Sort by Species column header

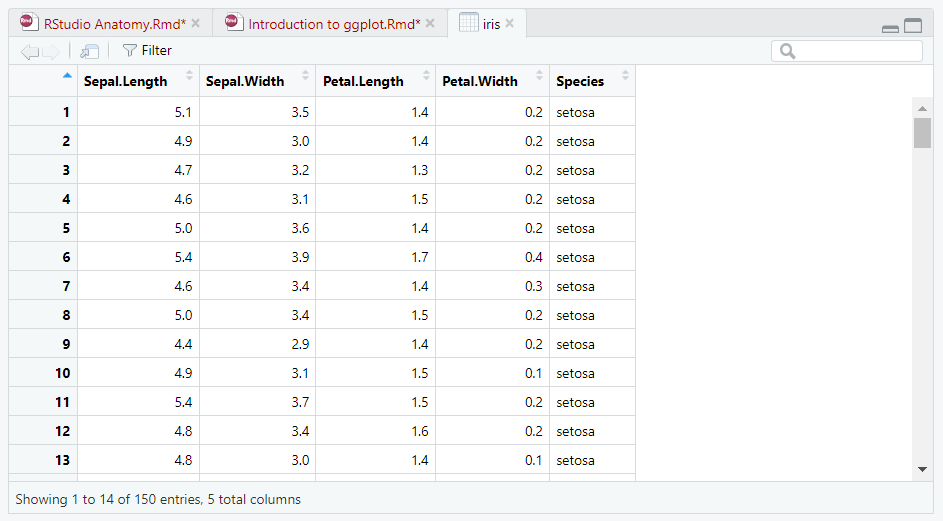591,81
